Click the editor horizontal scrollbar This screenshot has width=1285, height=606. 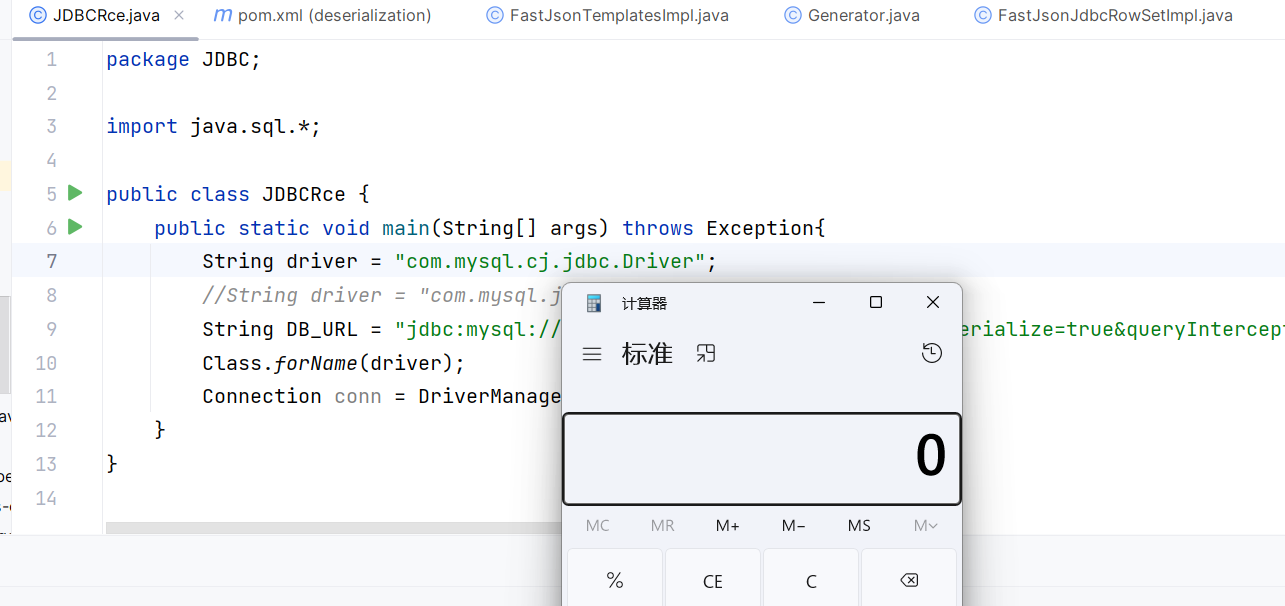(x=333, y=527)
